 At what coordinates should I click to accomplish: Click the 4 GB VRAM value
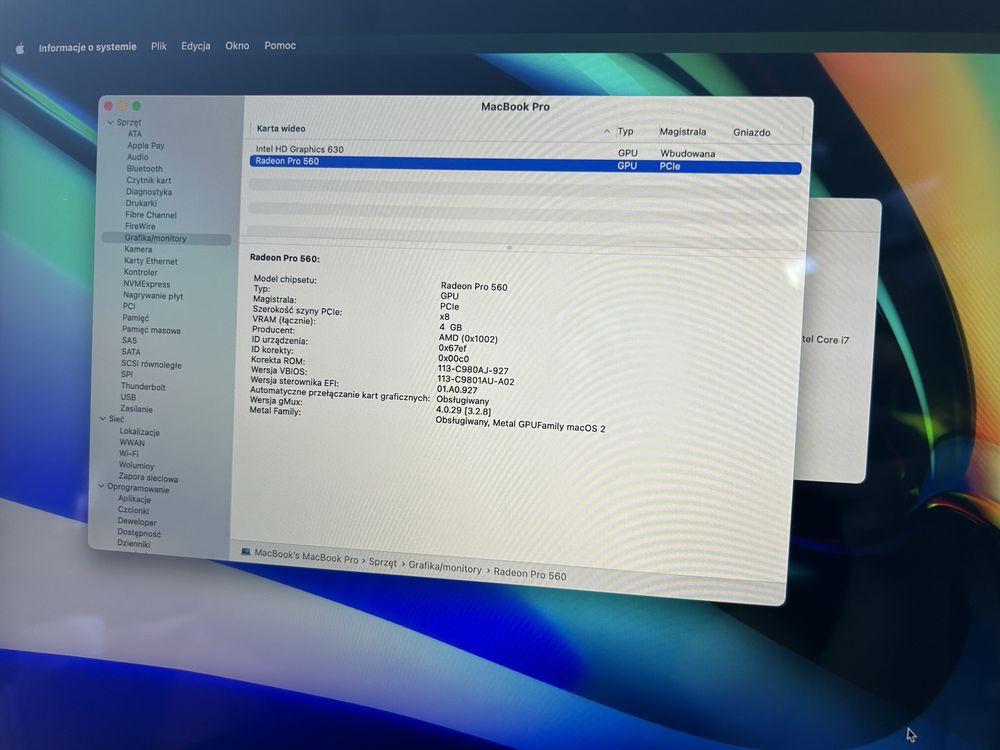(x=450, y=327)
